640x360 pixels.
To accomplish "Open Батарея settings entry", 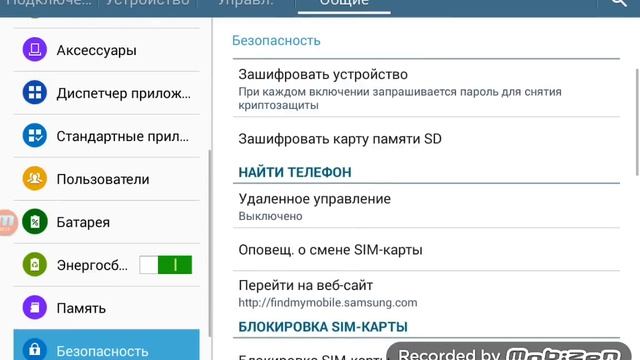I will click(x=107, y=222).
